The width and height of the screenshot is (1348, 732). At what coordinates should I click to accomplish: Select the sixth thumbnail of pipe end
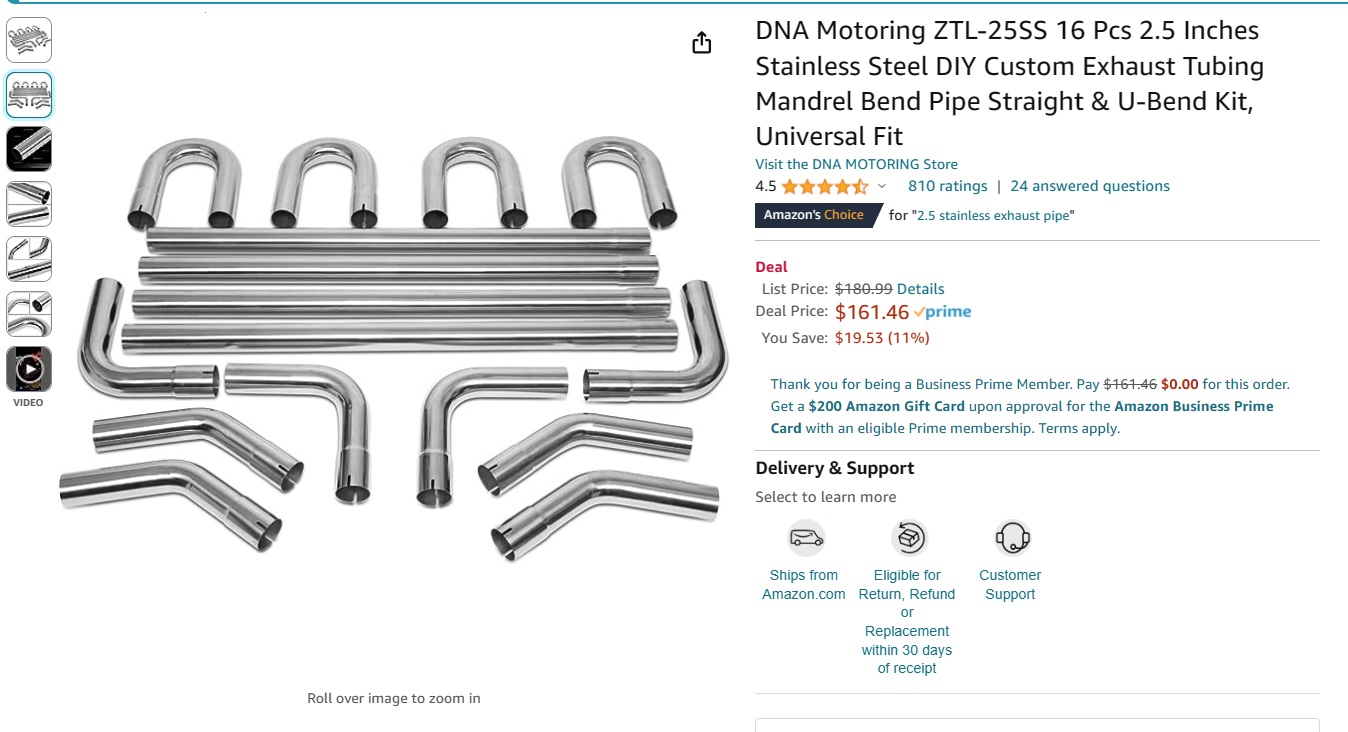tap(29, 314)
